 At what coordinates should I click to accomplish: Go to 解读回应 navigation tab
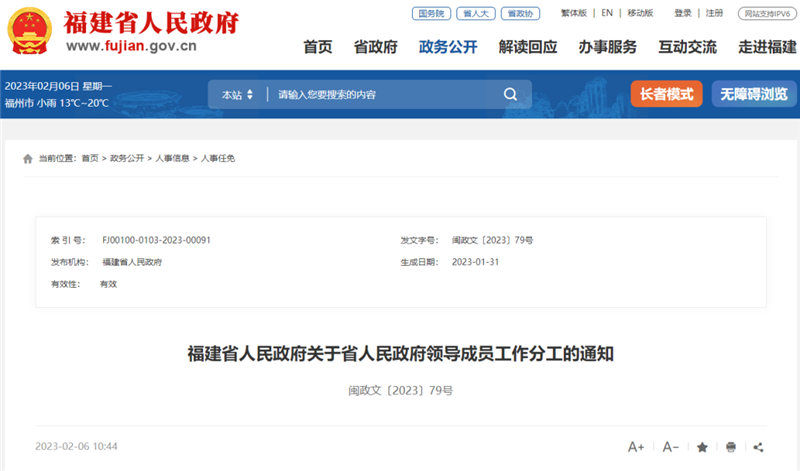pyautogui.click(x=527, y=47)
